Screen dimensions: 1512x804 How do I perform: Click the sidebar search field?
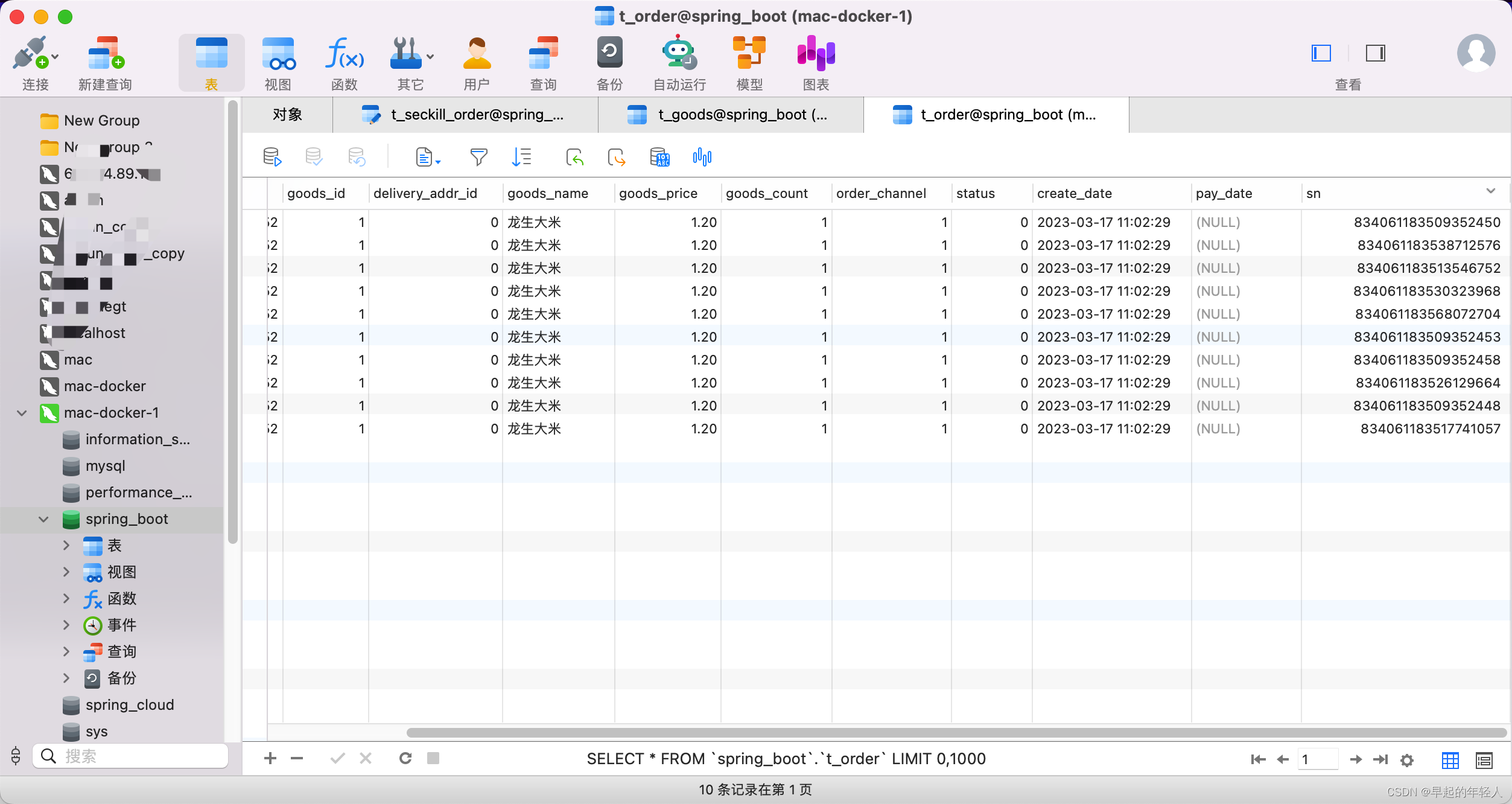[139, 756]
